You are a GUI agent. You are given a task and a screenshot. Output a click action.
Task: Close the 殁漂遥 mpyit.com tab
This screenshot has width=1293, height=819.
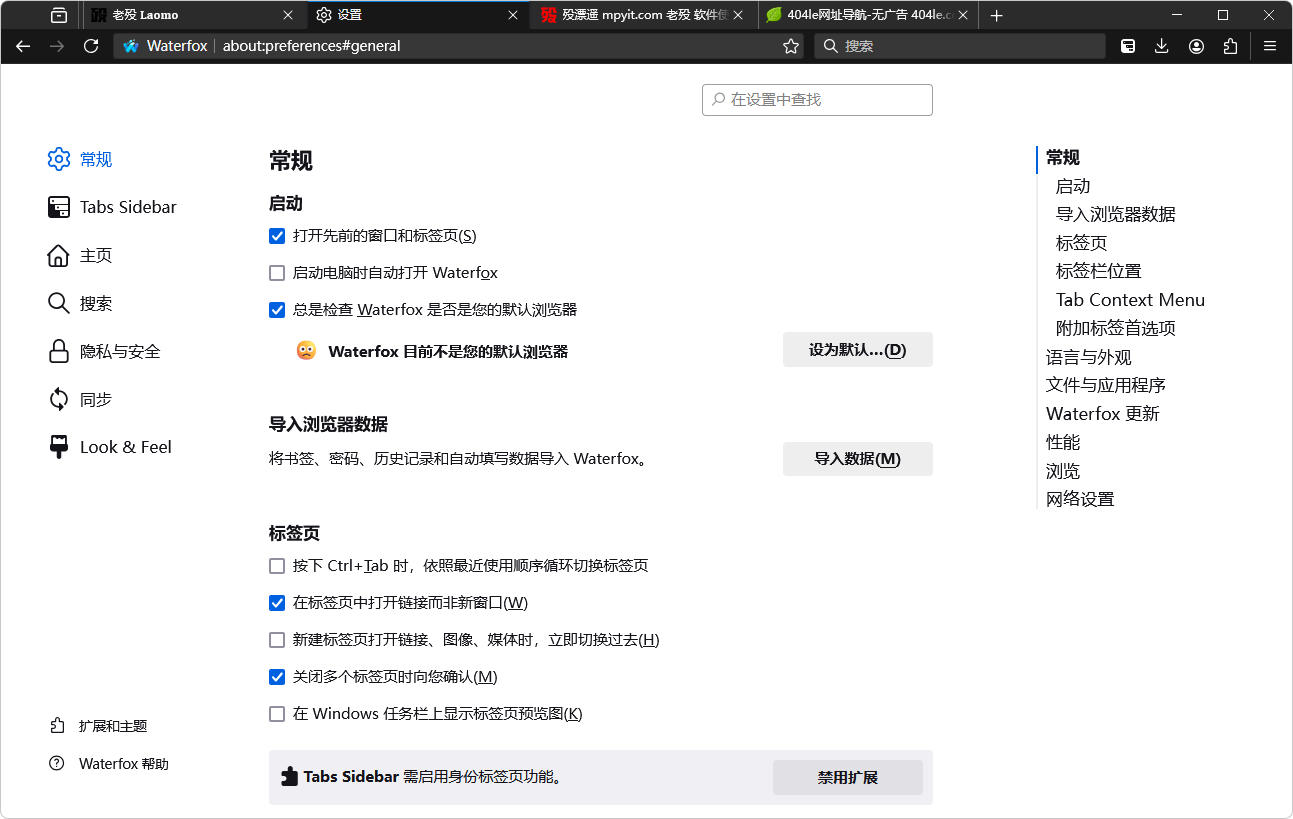point(739,15)
